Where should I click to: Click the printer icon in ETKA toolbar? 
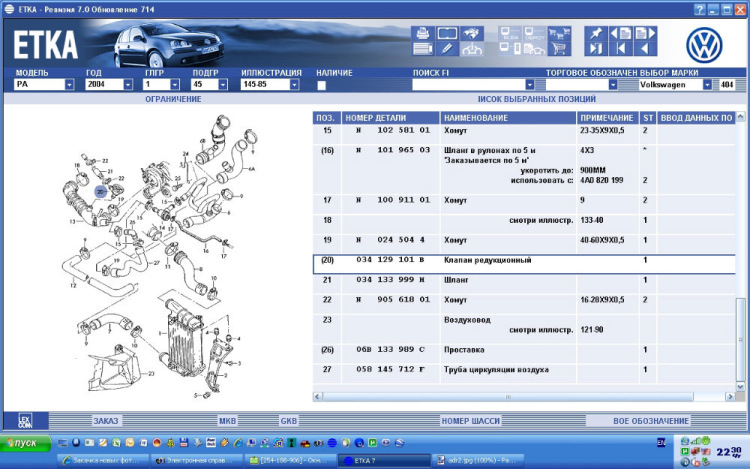pyautogui.click(x=423, y=33)
